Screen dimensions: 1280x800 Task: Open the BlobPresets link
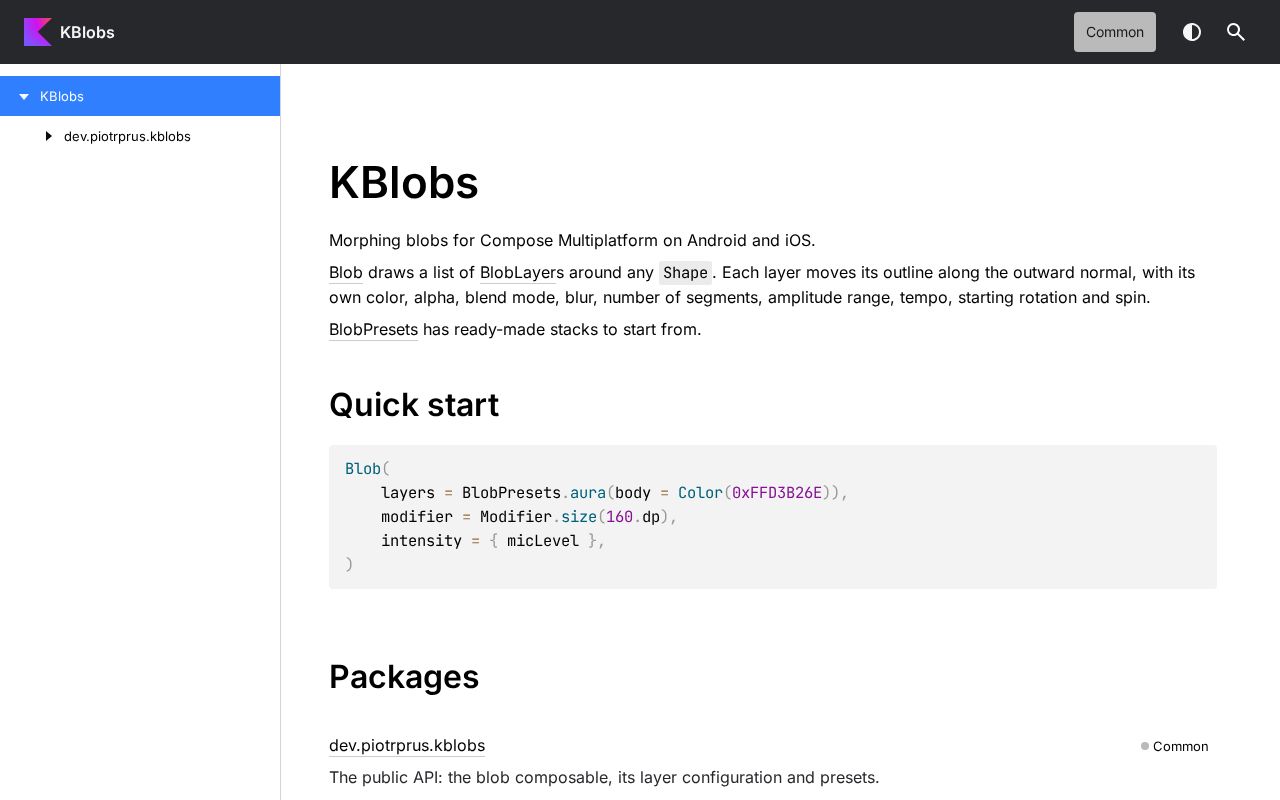point(373,329)
